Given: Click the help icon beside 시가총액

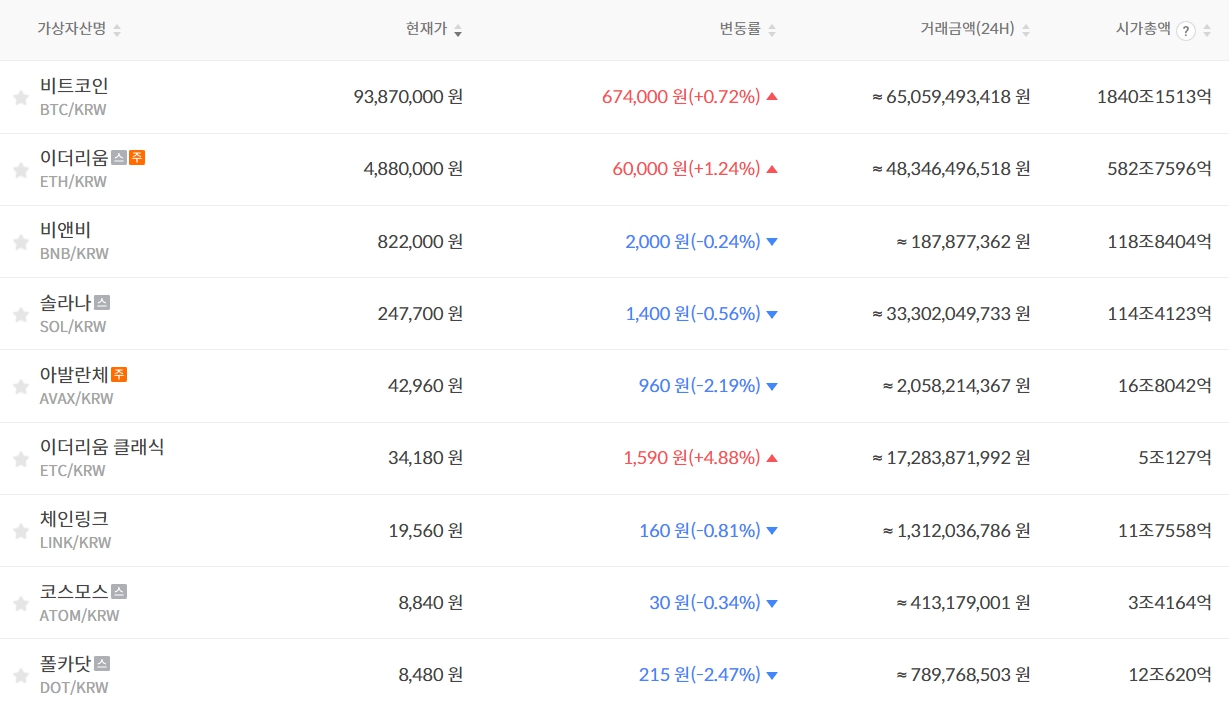Looking at the screenshot, I should (1186, 31).
